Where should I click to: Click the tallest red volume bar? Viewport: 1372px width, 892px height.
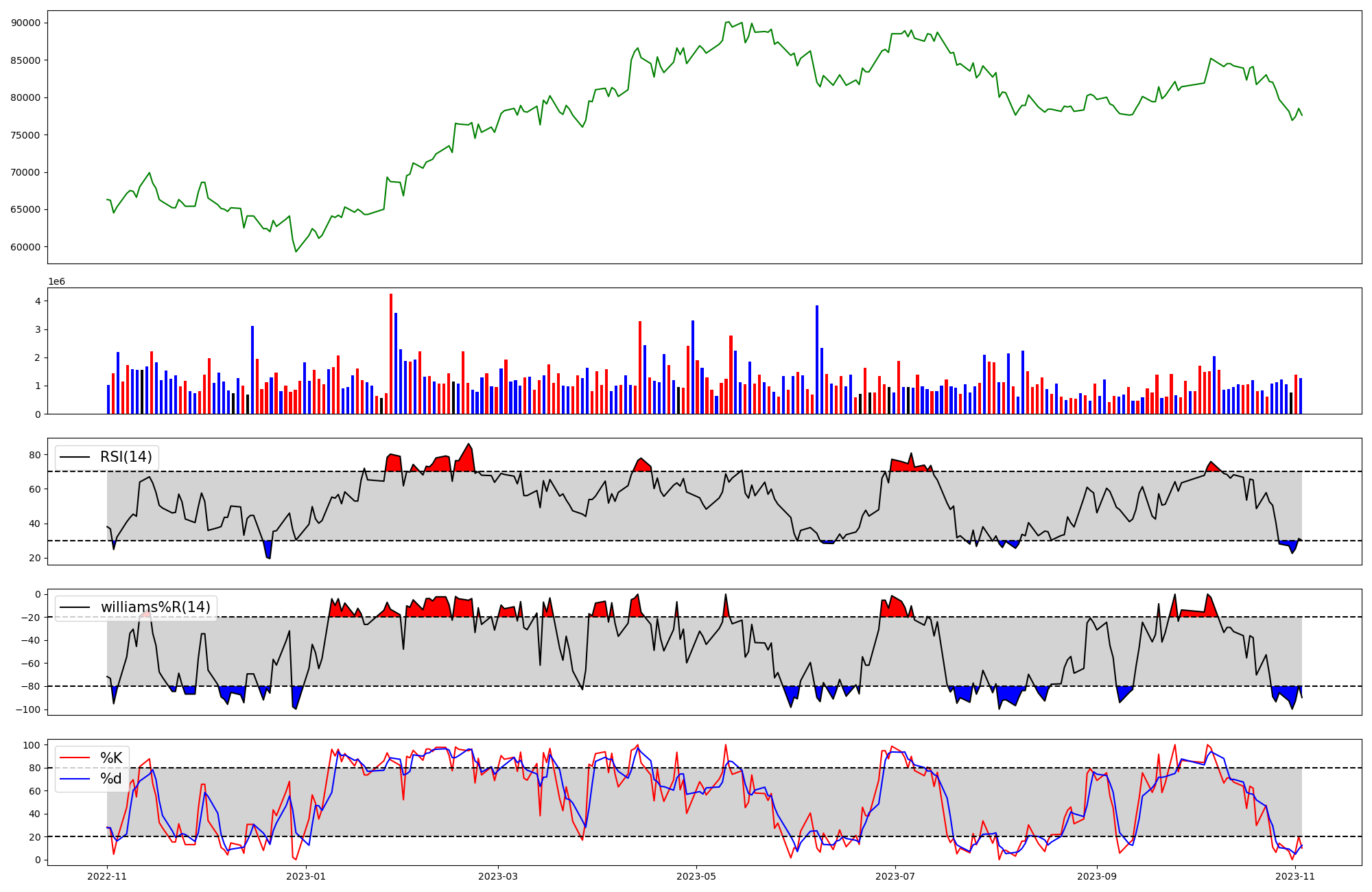click(x=391, y=353)
